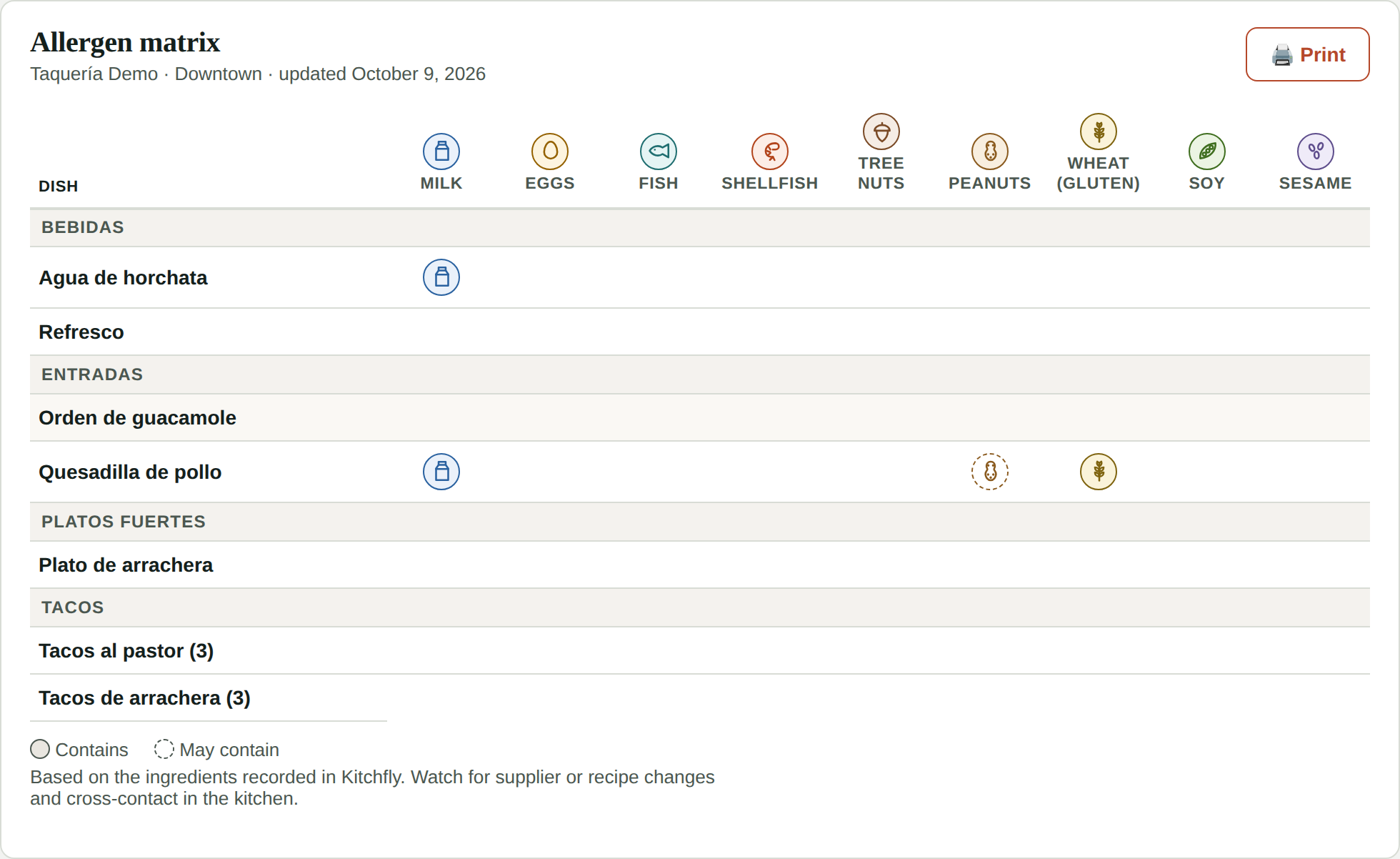The width and height of the screenshot is (1400, 859).
Task: Click the Milk allergen header icon
Action: click(x=441, y=152)
